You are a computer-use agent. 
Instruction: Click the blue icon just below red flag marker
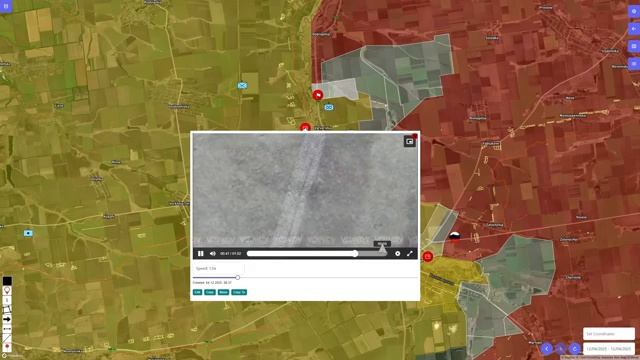tap(329, 107)
